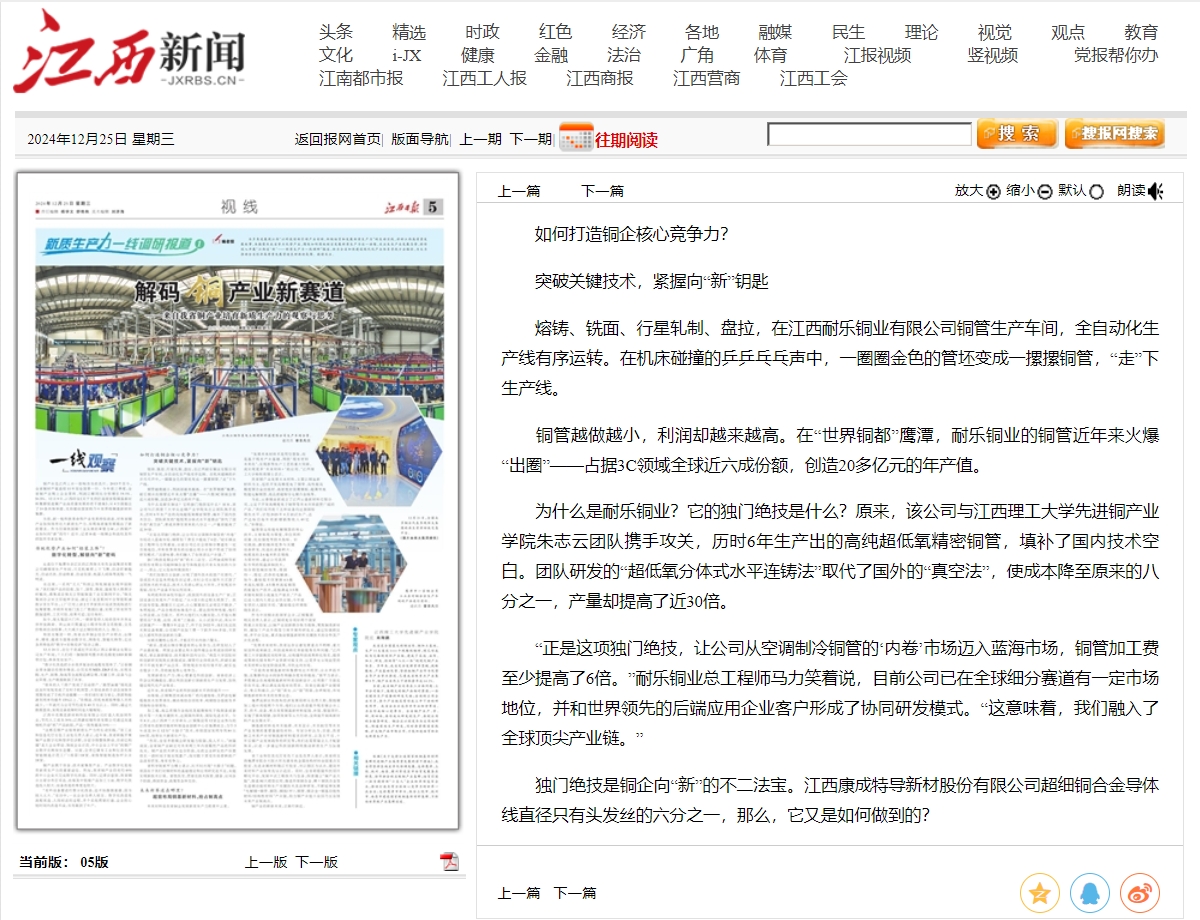Select the 缩小 shrink text radio button
1200x920 pixels.
[1045, 192]
